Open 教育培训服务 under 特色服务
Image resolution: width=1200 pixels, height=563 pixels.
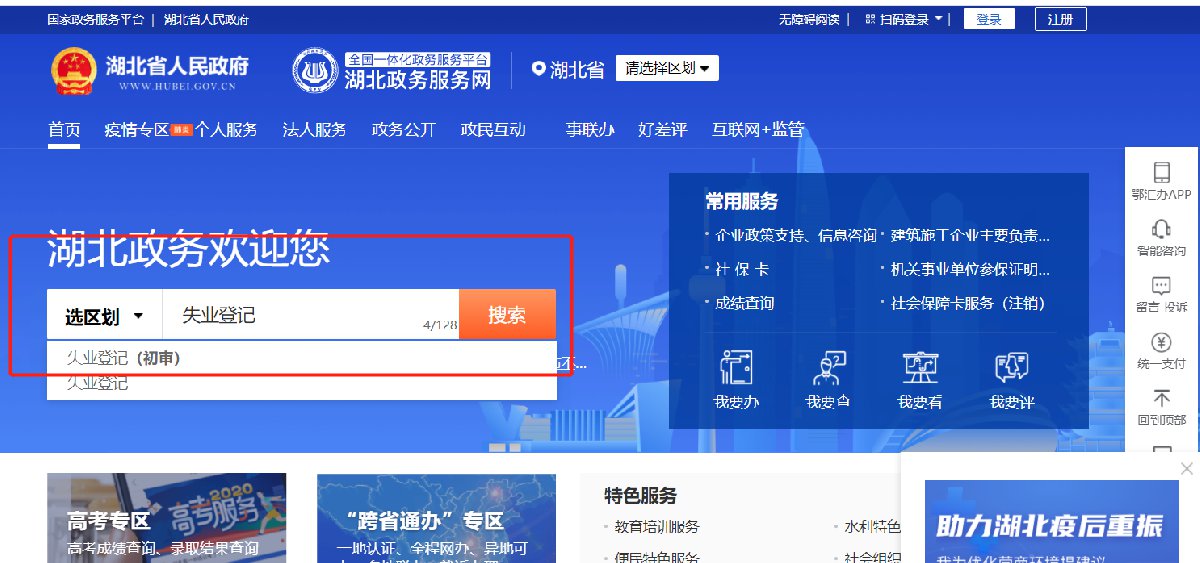tap(657, 527)
